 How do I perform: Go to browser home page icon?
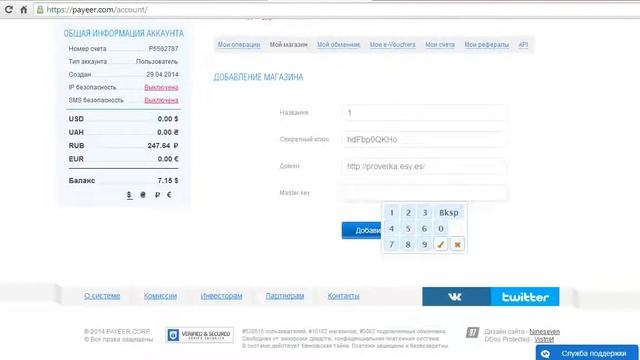point(24,9)
